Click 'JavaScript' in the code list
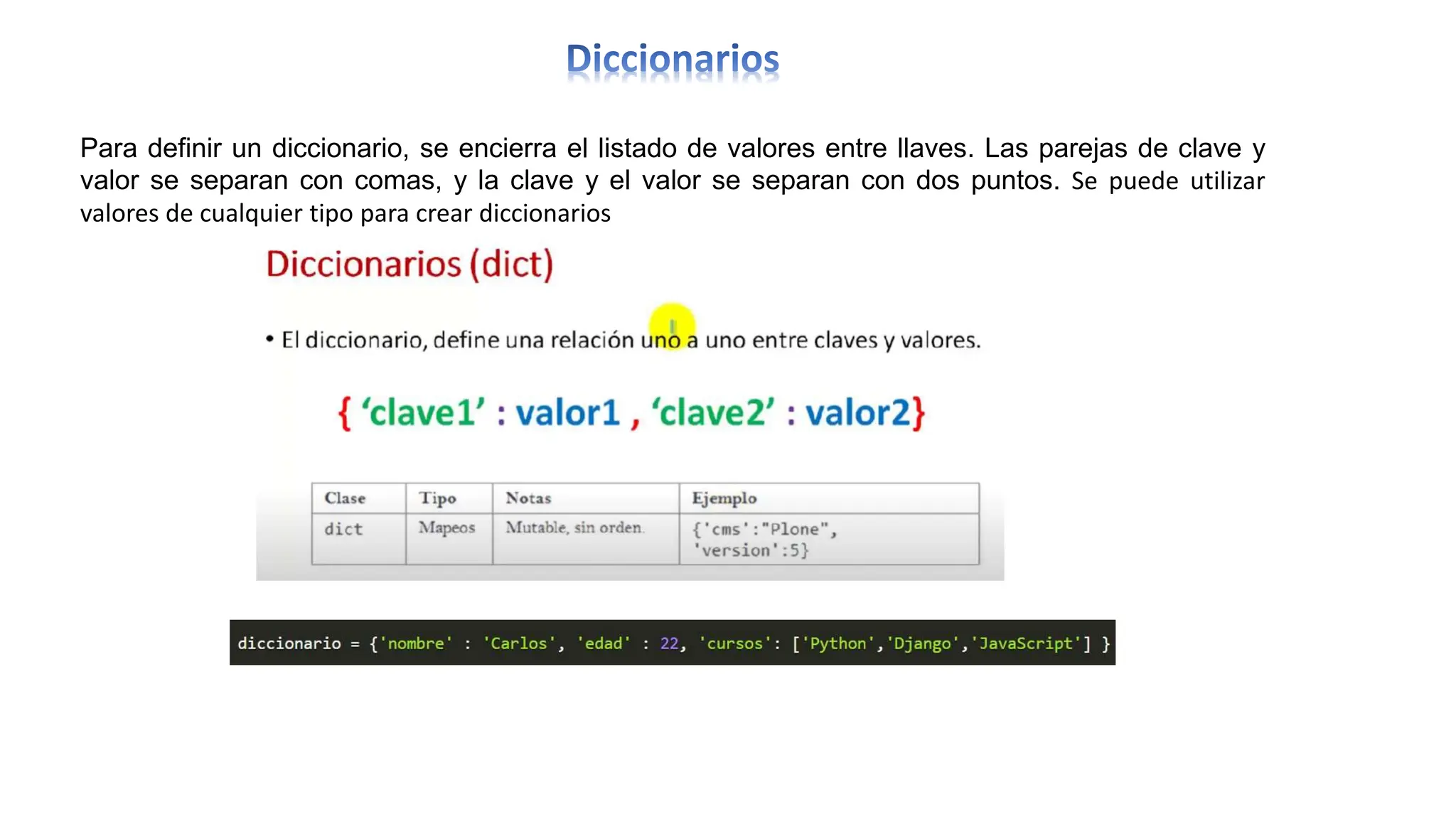 [1025, 643]
